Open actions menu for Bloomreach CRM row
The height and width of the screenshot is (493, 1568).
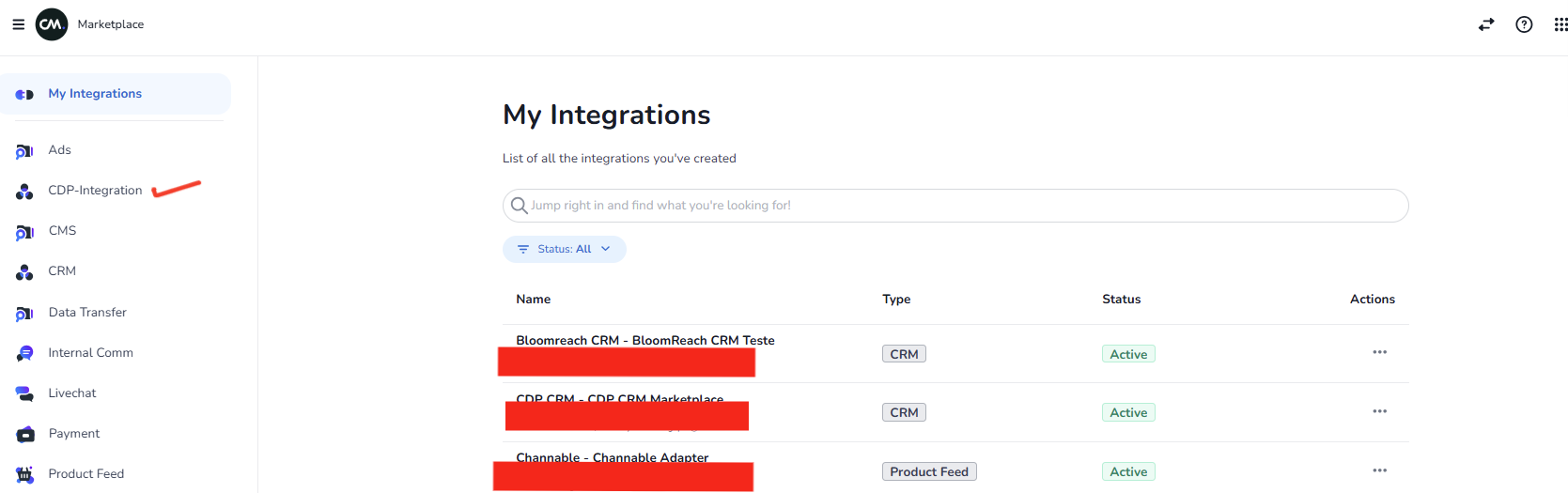point(1379,352)
